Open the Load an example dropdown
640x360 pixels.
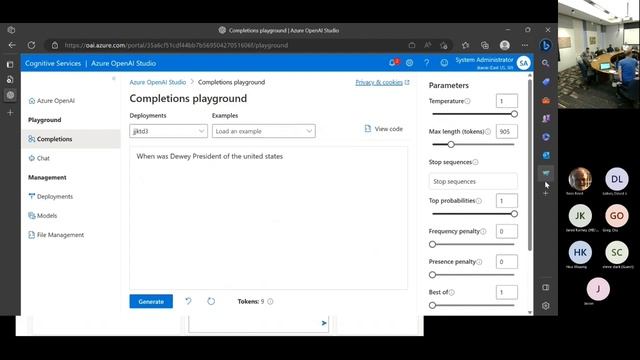tap(264, 131)
